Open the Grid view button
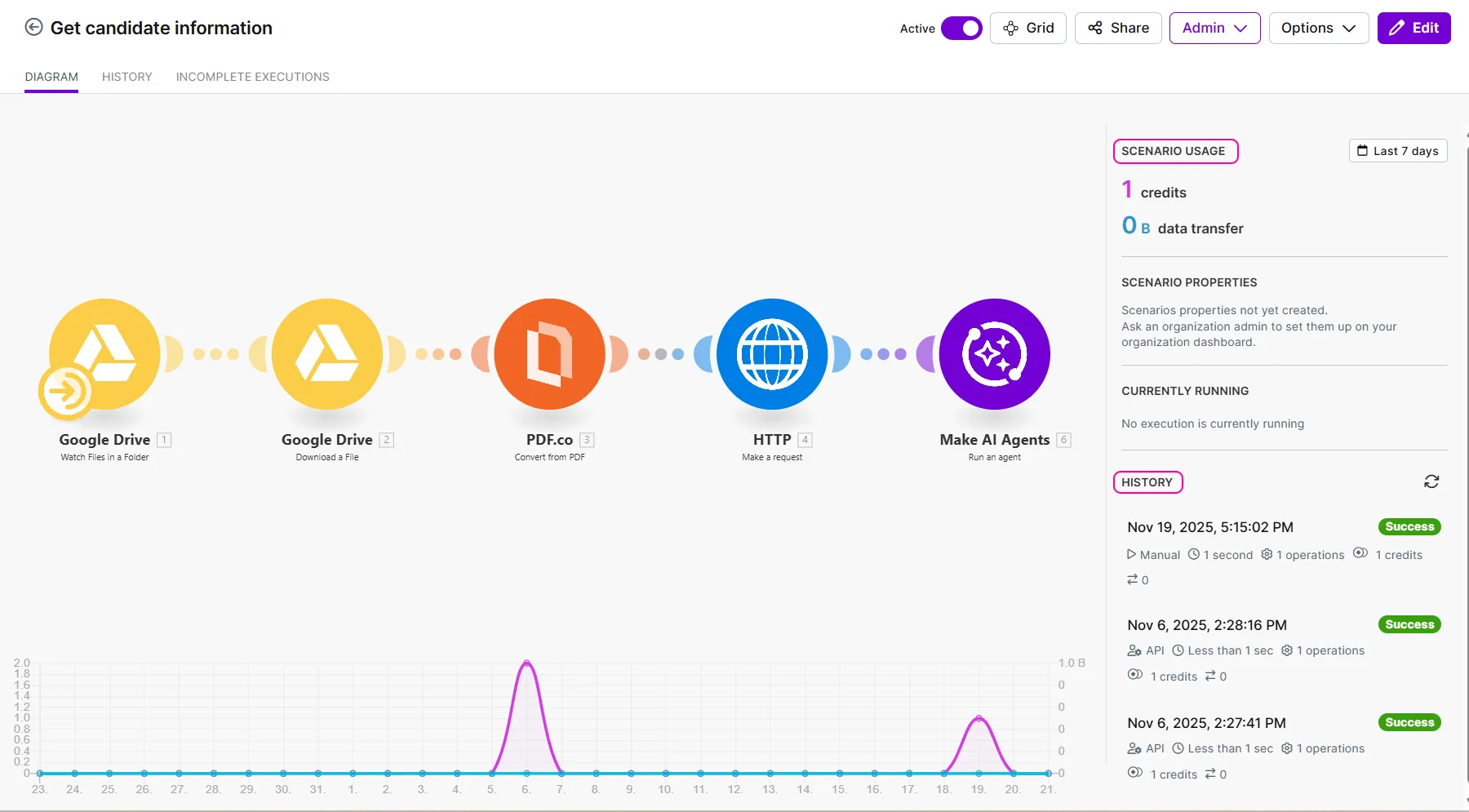This screenshot has height=812, width=1469. click(1028, 28)
